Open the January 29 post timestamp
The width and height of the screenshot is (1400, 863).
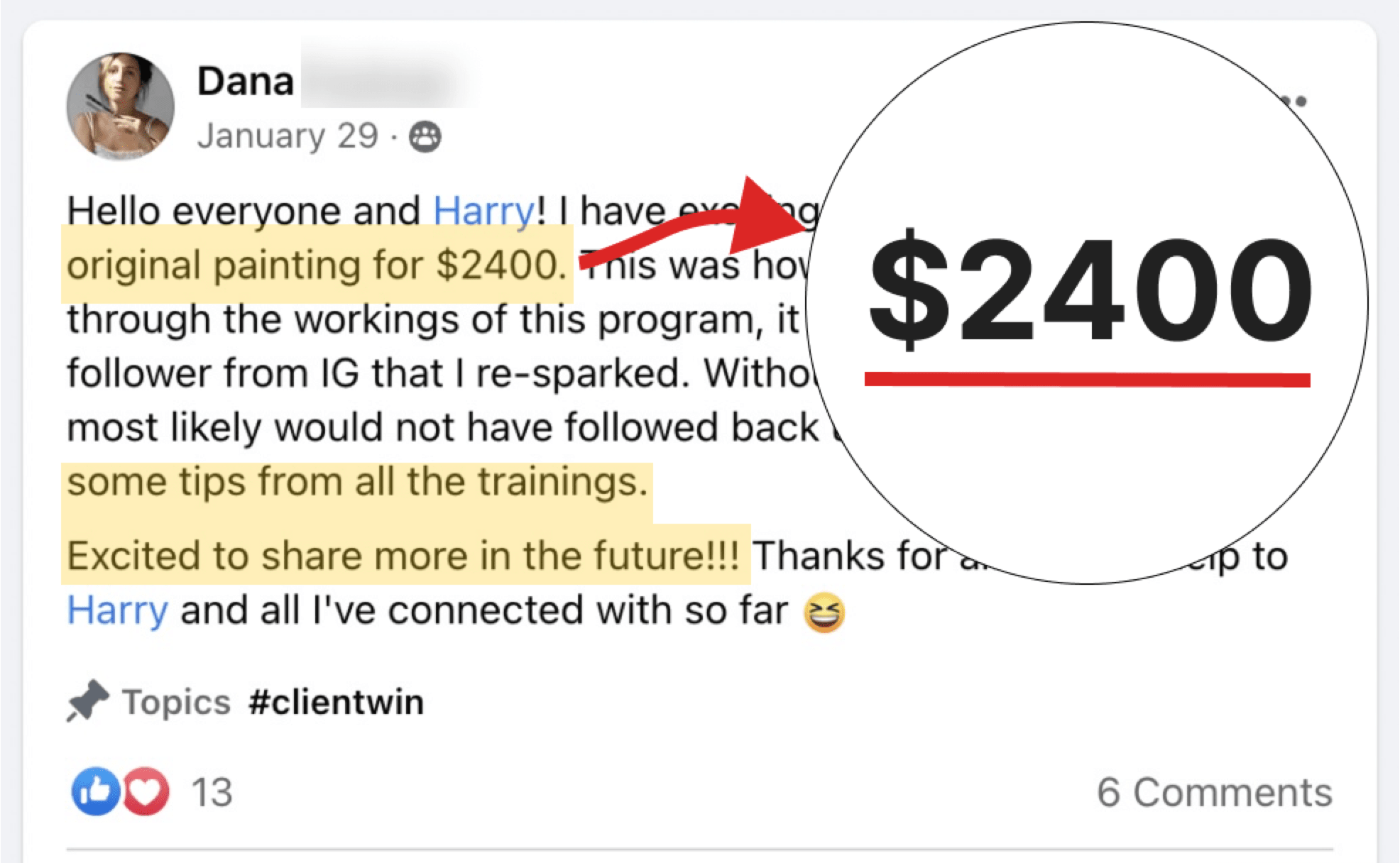(288, 136)
